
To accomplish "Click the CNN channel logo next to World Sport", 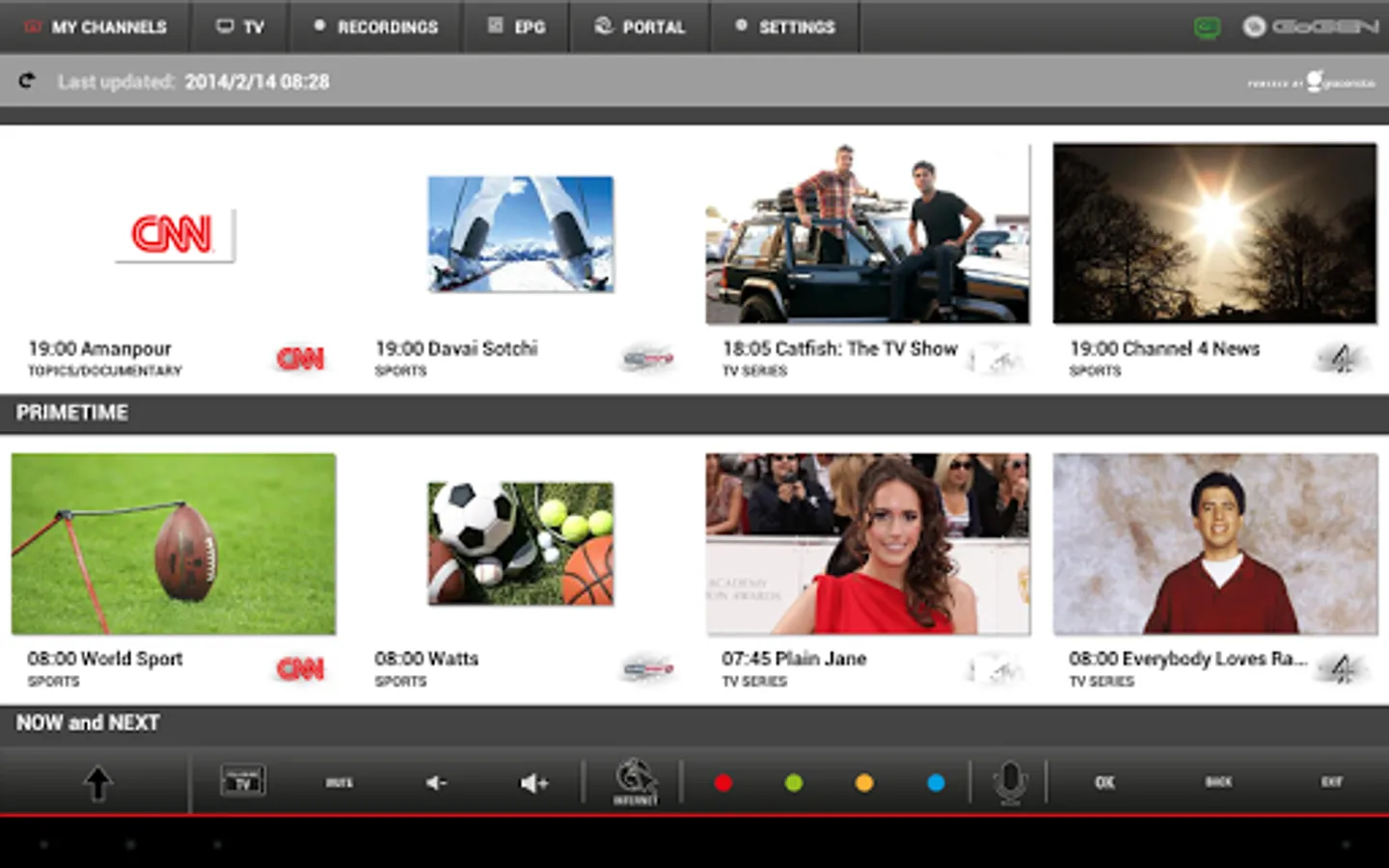I will pyautogui.click(x=300, y=669).
